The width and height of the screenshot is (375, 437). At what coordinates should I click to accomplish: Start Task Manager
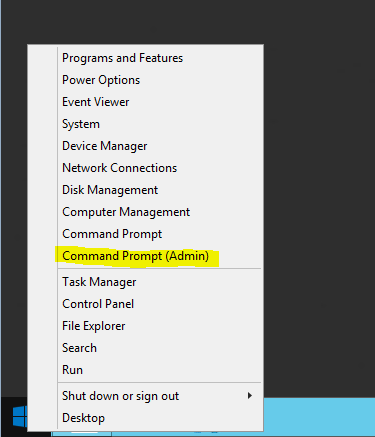point(99,282)
